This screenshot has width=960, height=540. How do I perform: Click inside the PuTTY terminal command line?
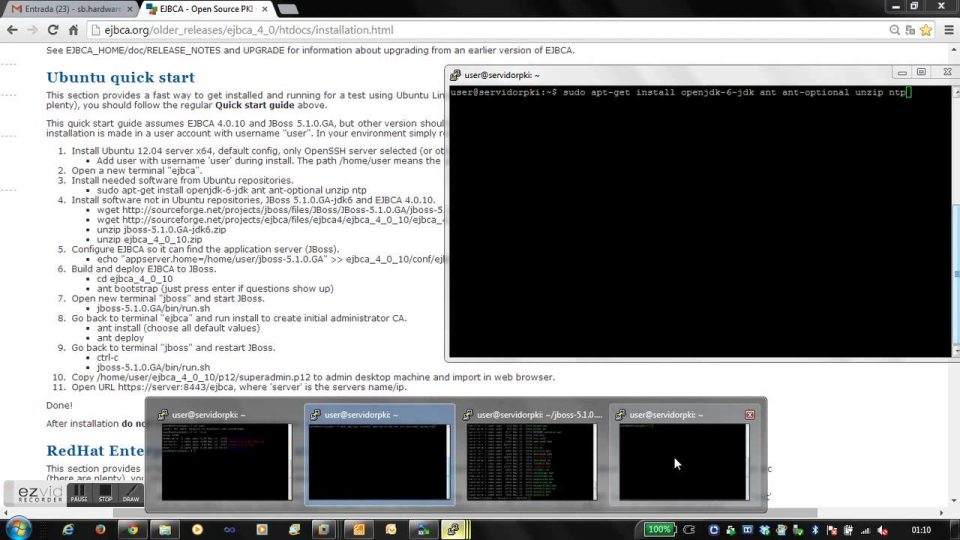[x=680, y=92]
